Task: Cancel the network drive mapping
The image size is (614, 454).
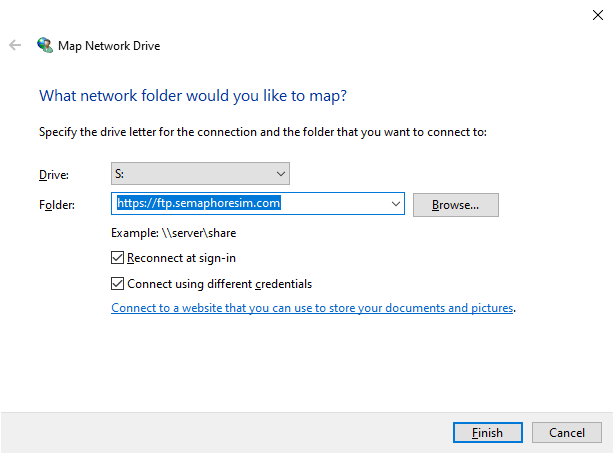Action: (566, 433)
